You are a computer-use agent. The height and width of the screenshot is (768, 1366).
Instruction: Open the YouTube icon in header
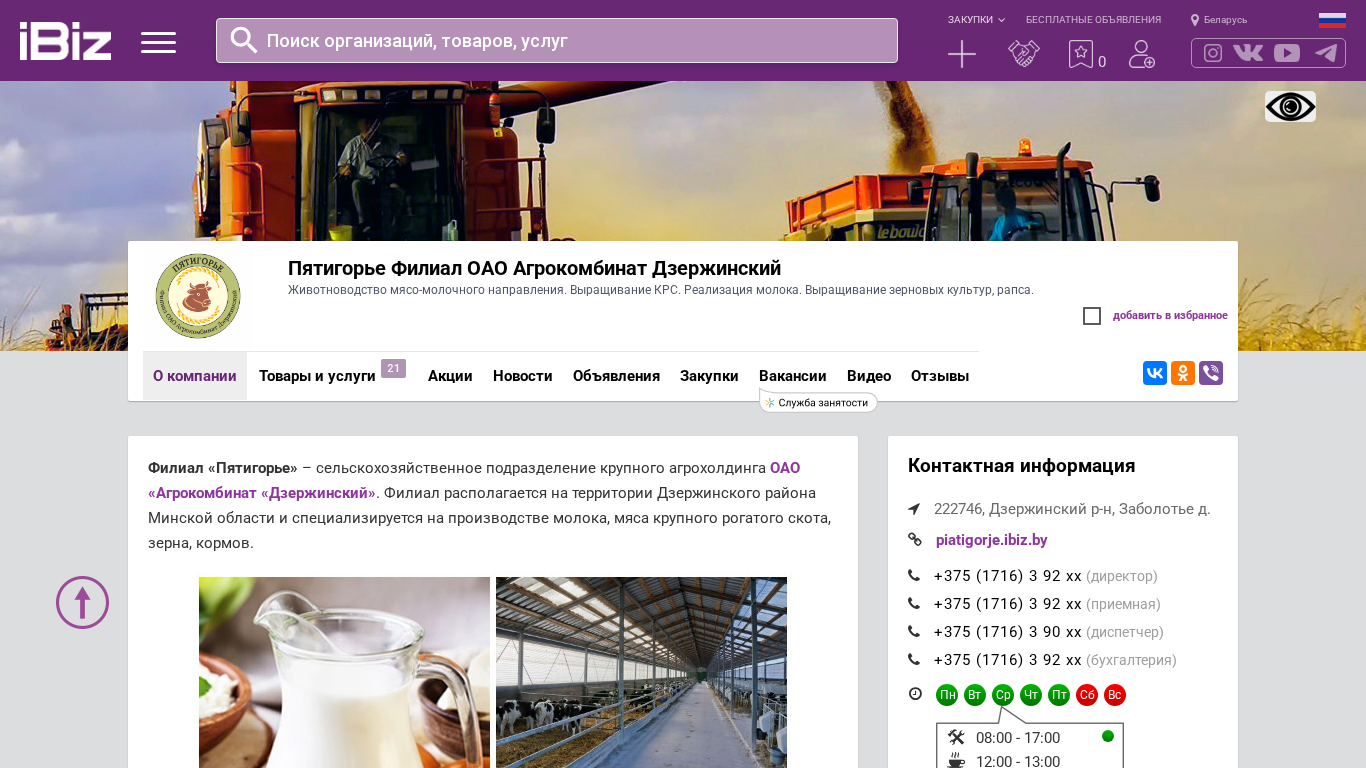point(1287,53)
